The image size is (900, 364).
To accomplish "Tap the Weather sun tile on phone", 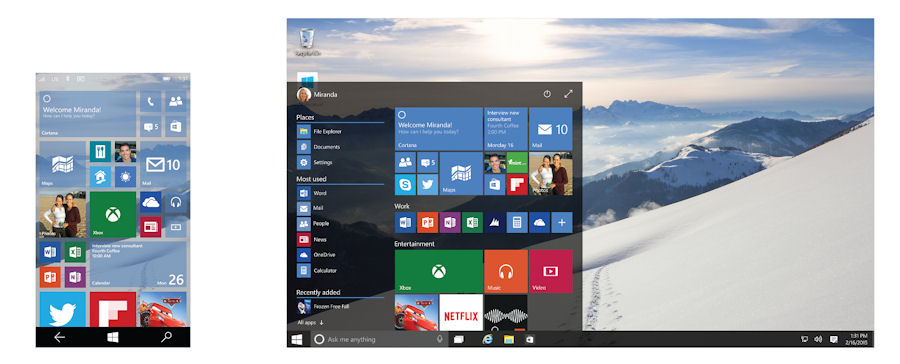I will coord(126,176).
